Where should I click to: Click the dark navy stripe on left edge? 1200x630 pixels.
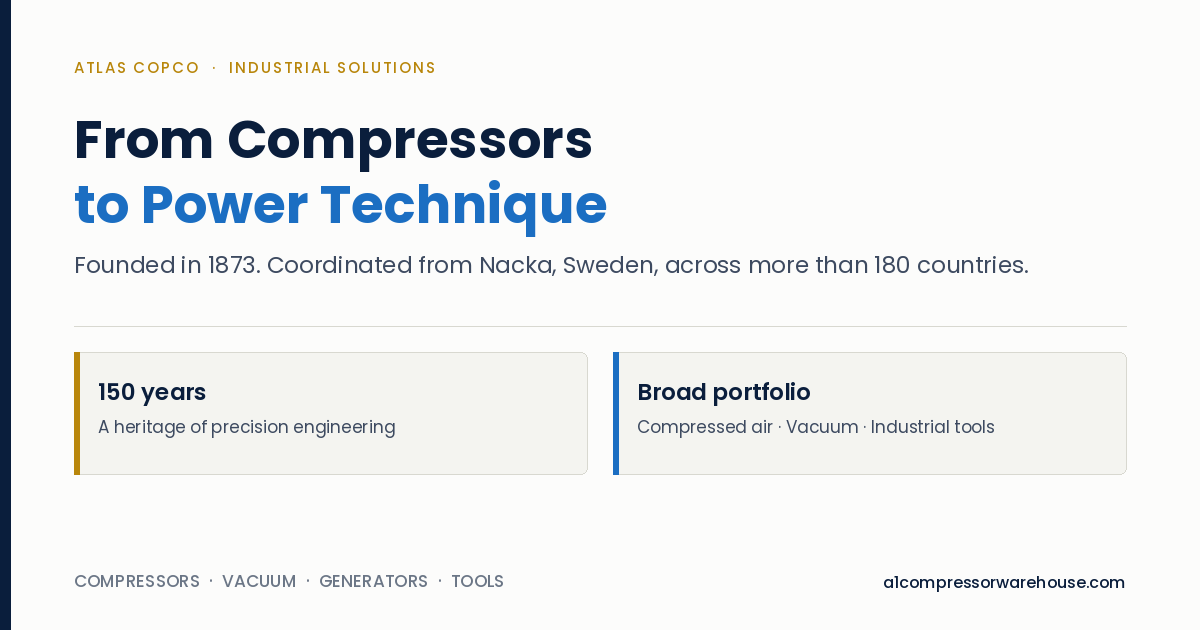5,315
